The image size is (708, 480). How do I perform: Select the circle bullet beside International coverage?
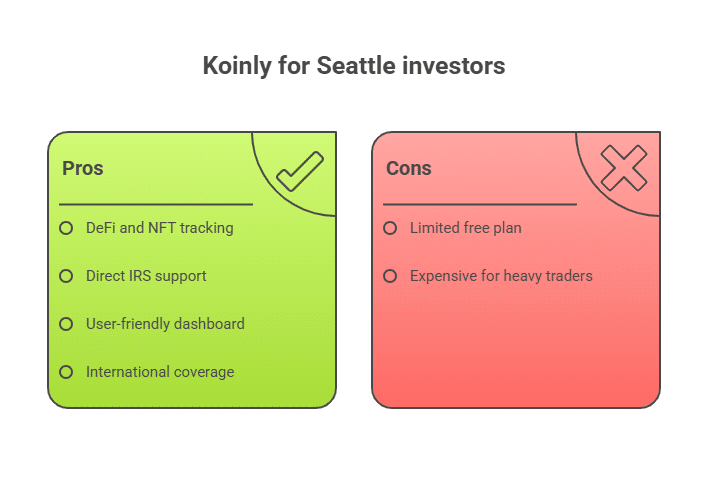coord(66,372)
